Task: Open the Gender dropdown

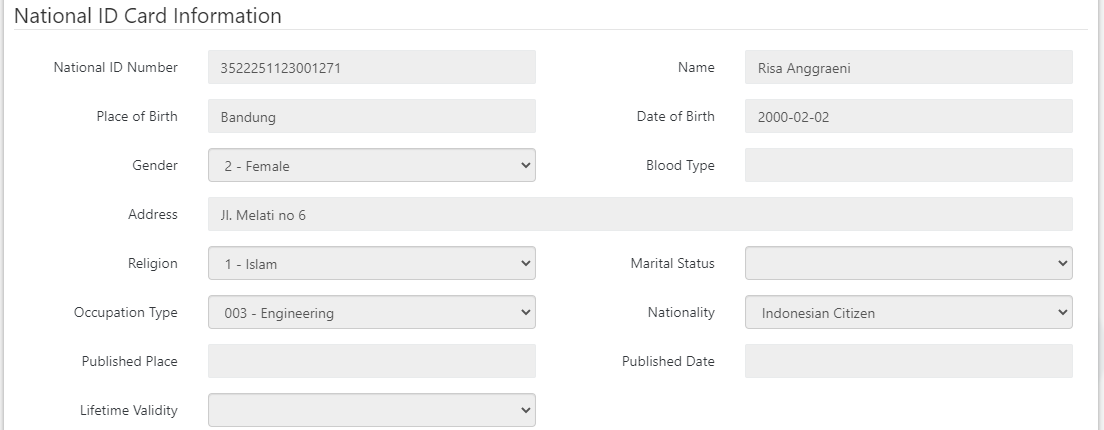Action: click(x=371, y=166)
